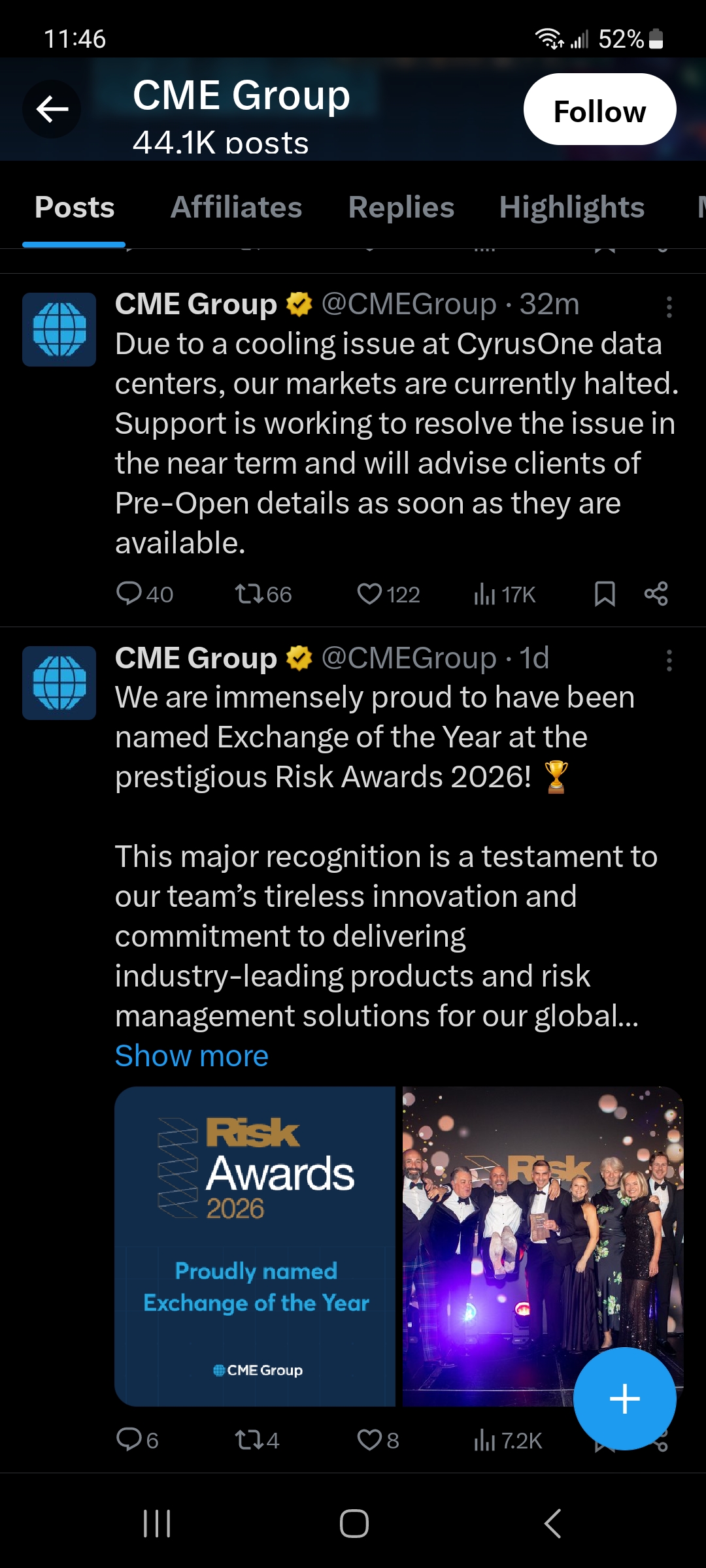Like the markets halted post
The width and height of the screenshot is (706, 1568).
coord(369,594)
